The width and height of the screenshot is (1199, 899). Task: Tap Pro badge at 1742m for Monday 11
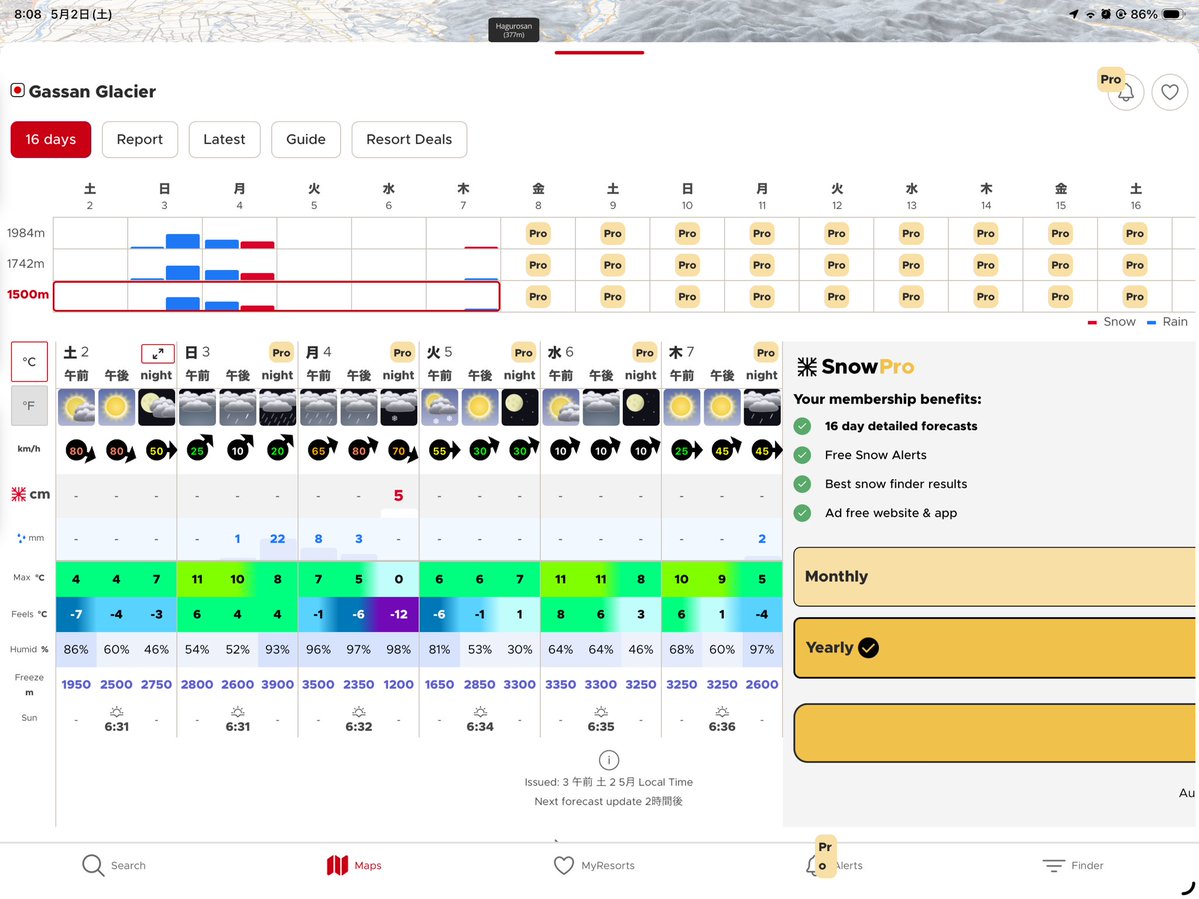click(x=762, y=265)
